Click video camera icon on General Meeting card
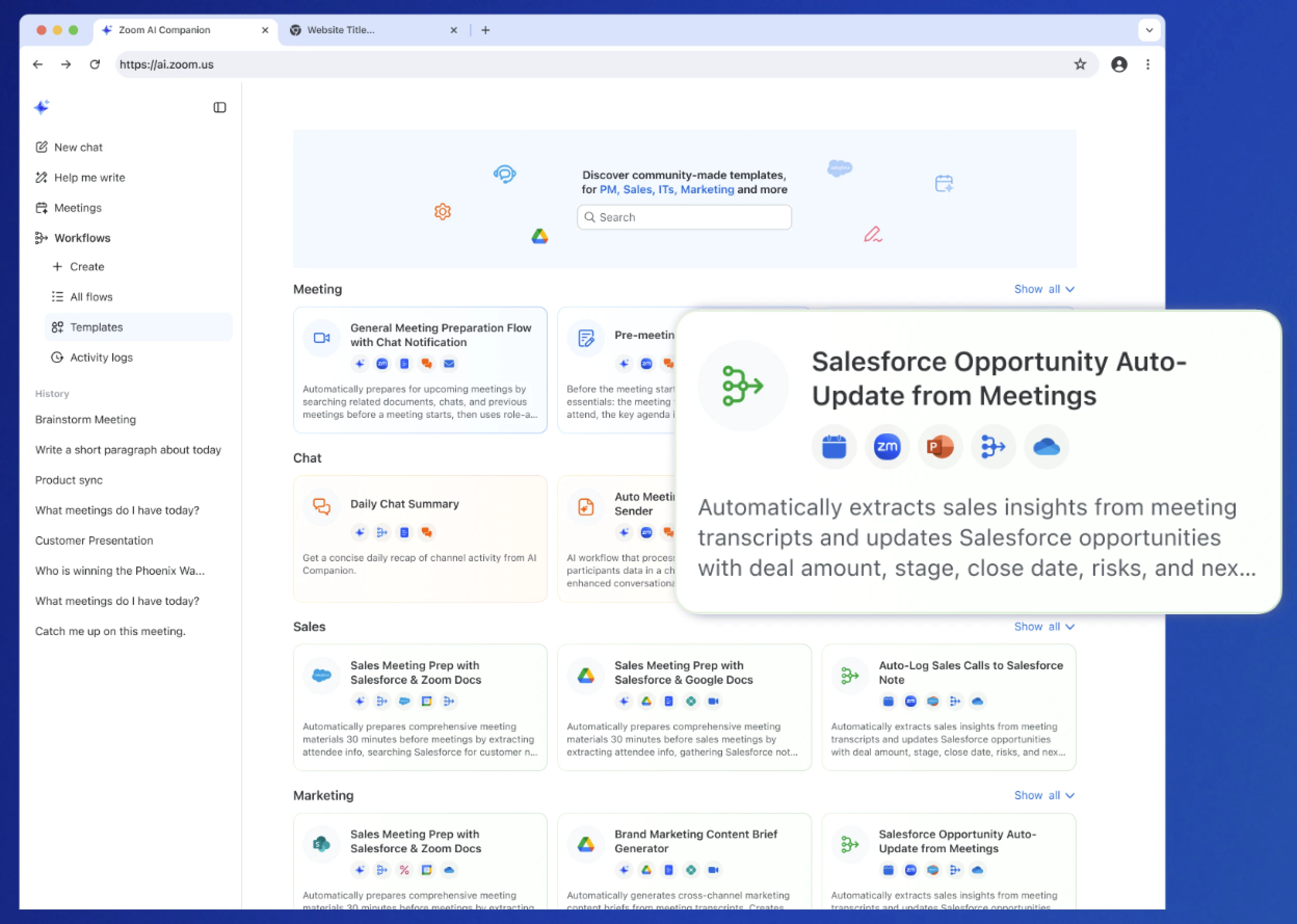 coord(322,338)
